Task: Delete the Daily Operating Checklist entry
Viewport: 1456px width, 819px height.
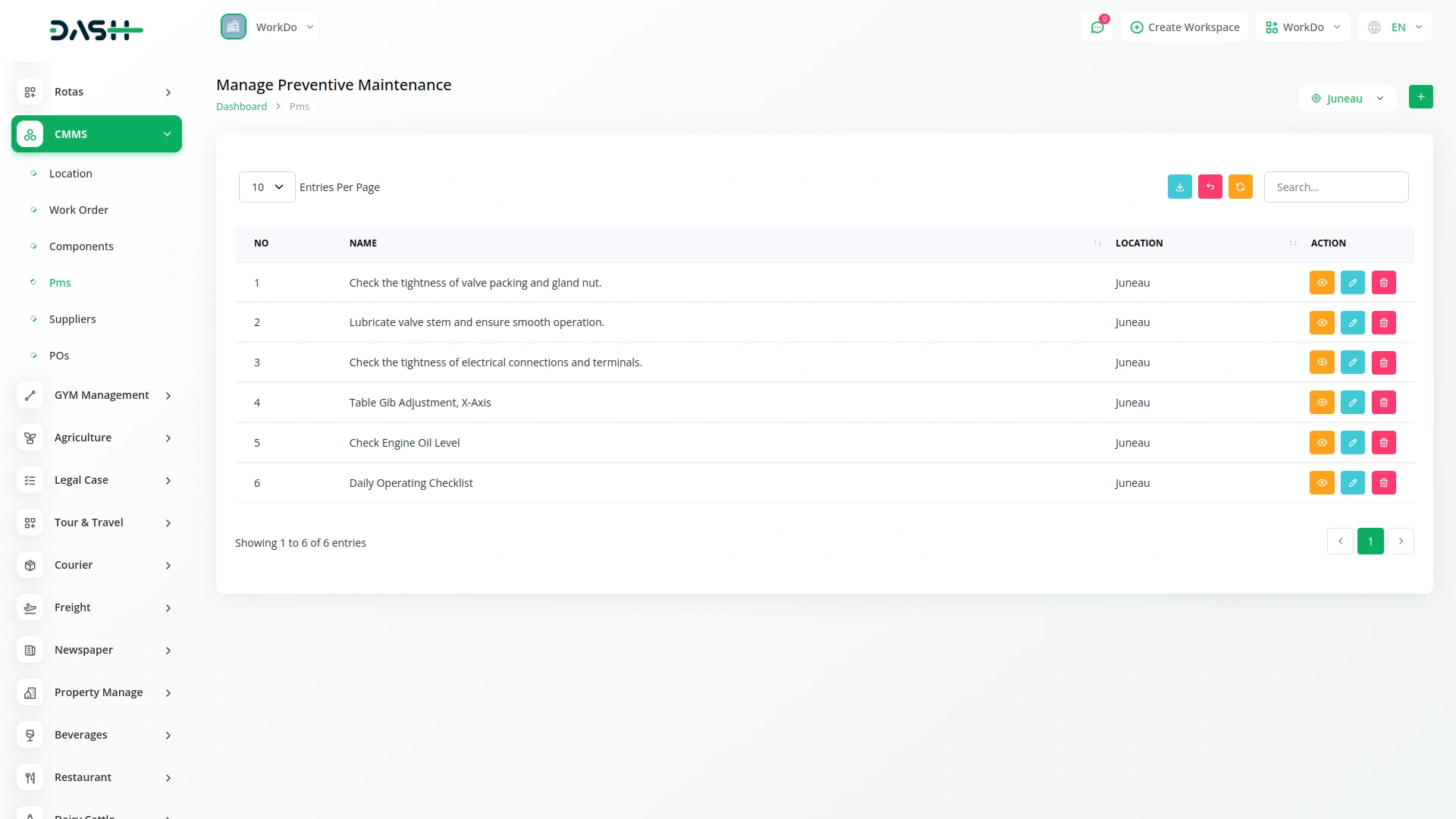Action: (x=1383, y=483)
